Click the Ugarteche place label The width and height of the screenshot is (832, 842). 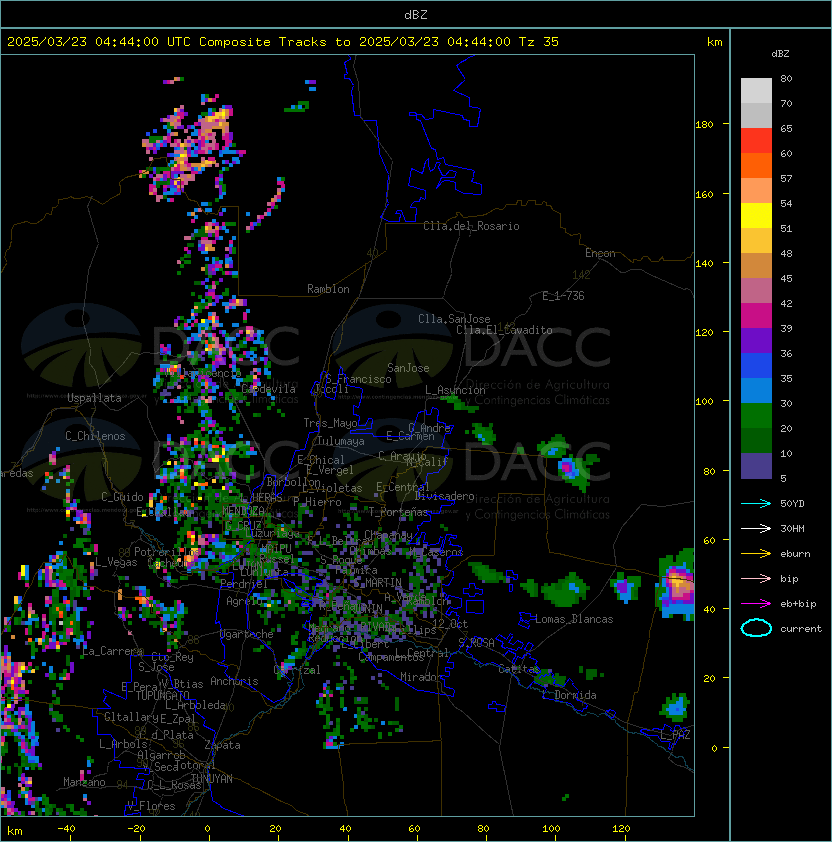247,634
